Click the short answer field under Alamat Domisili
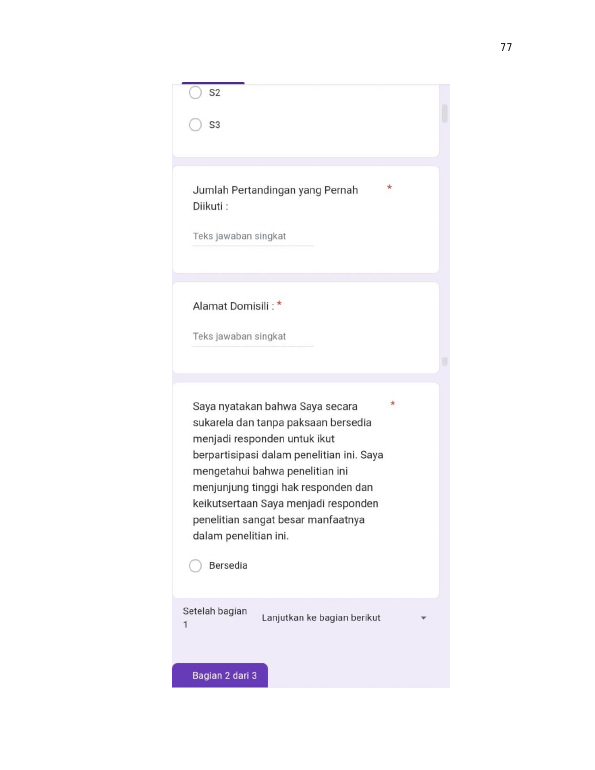 (x=253, y=336)
